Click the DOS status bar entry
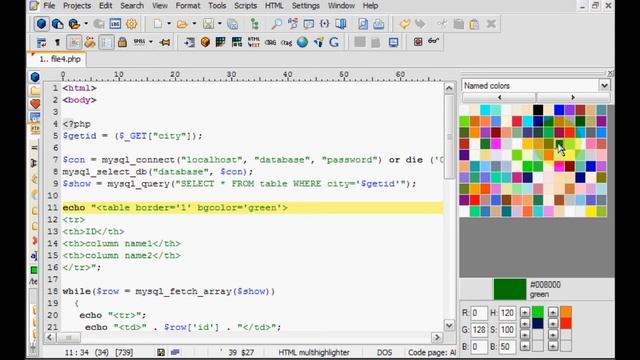 click(384, 352)
